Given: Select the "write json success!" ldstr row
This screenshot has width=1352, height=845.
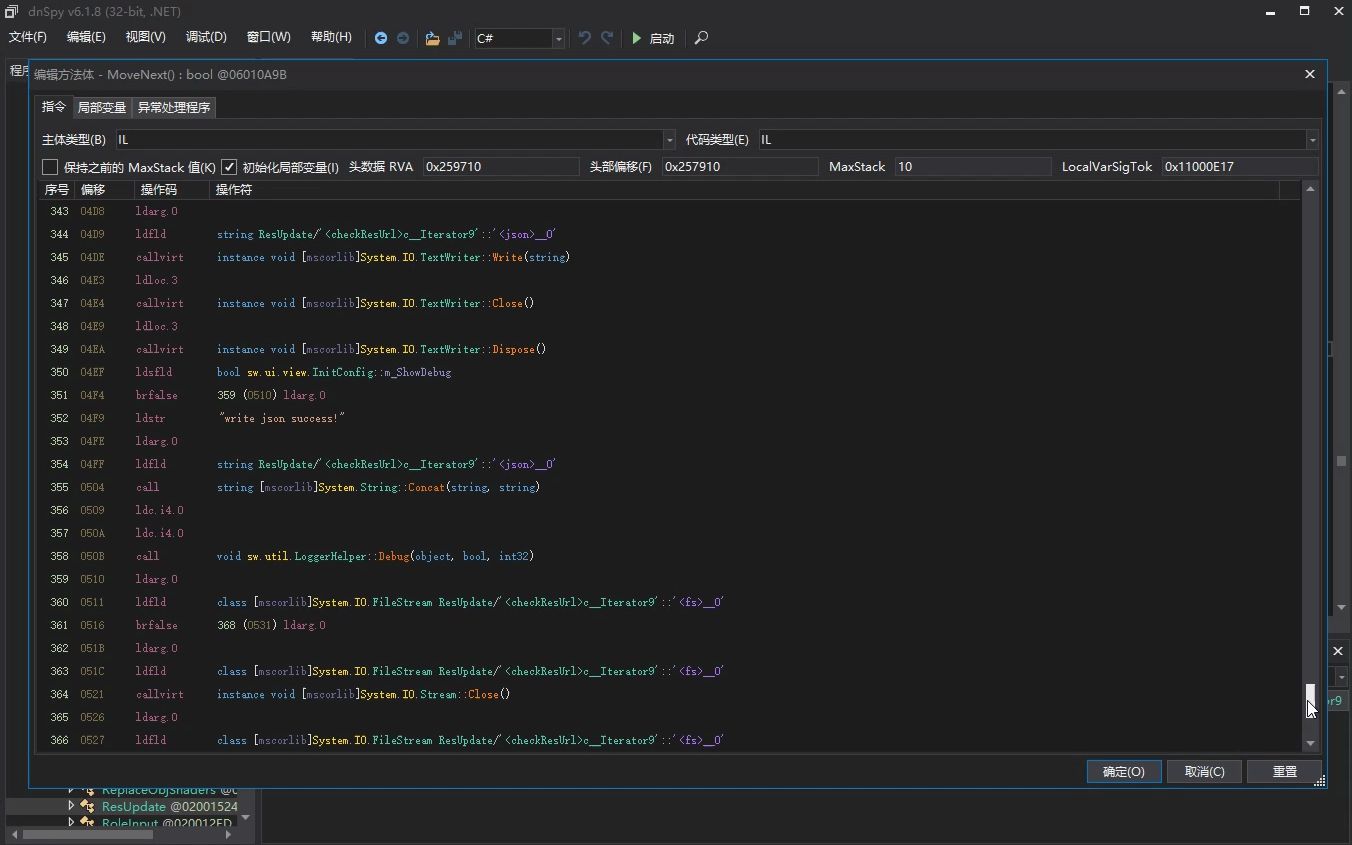Looking at the screenshot, I should 670,418.
